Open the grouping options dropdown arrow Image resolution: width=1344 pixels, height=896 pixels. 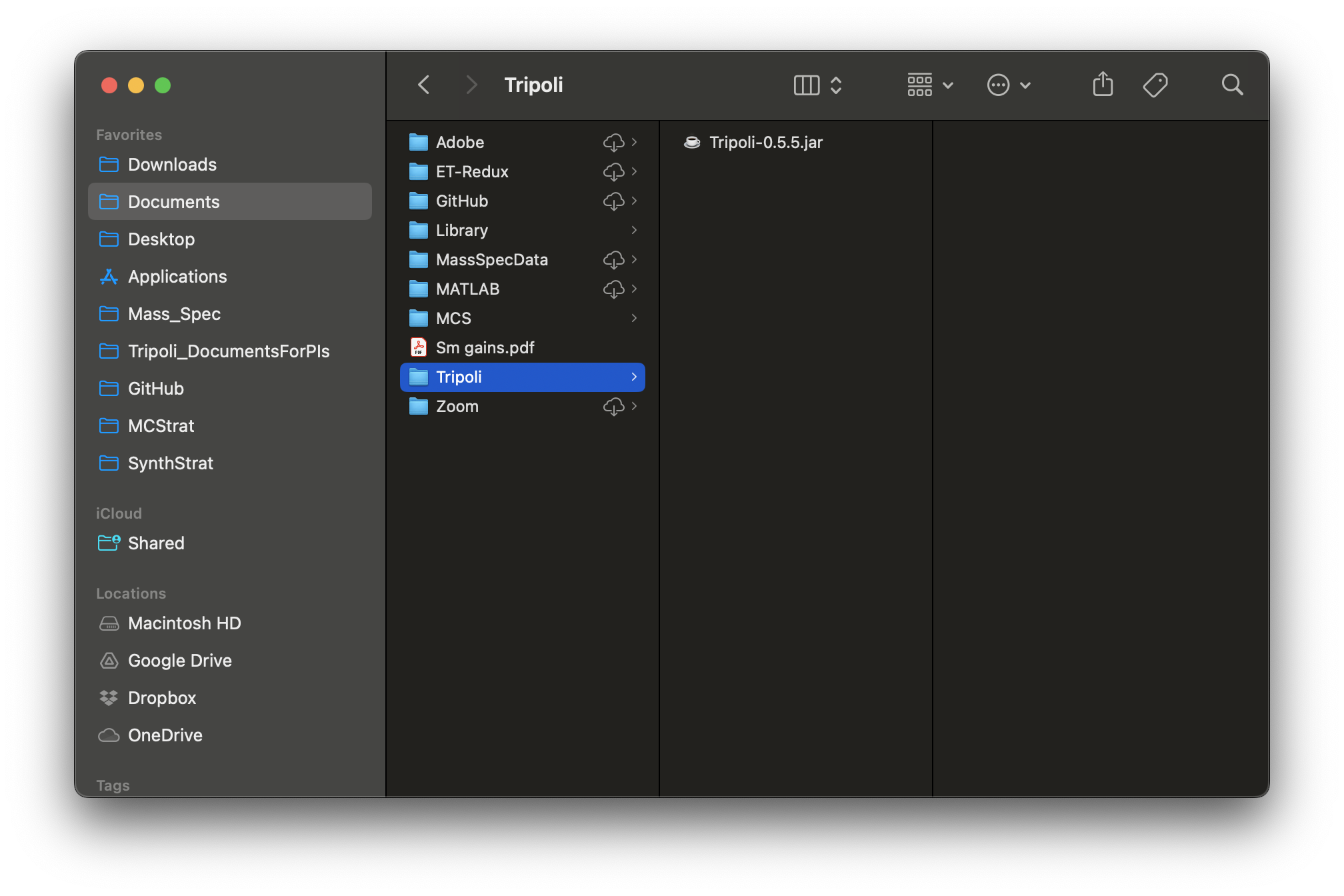948,85
